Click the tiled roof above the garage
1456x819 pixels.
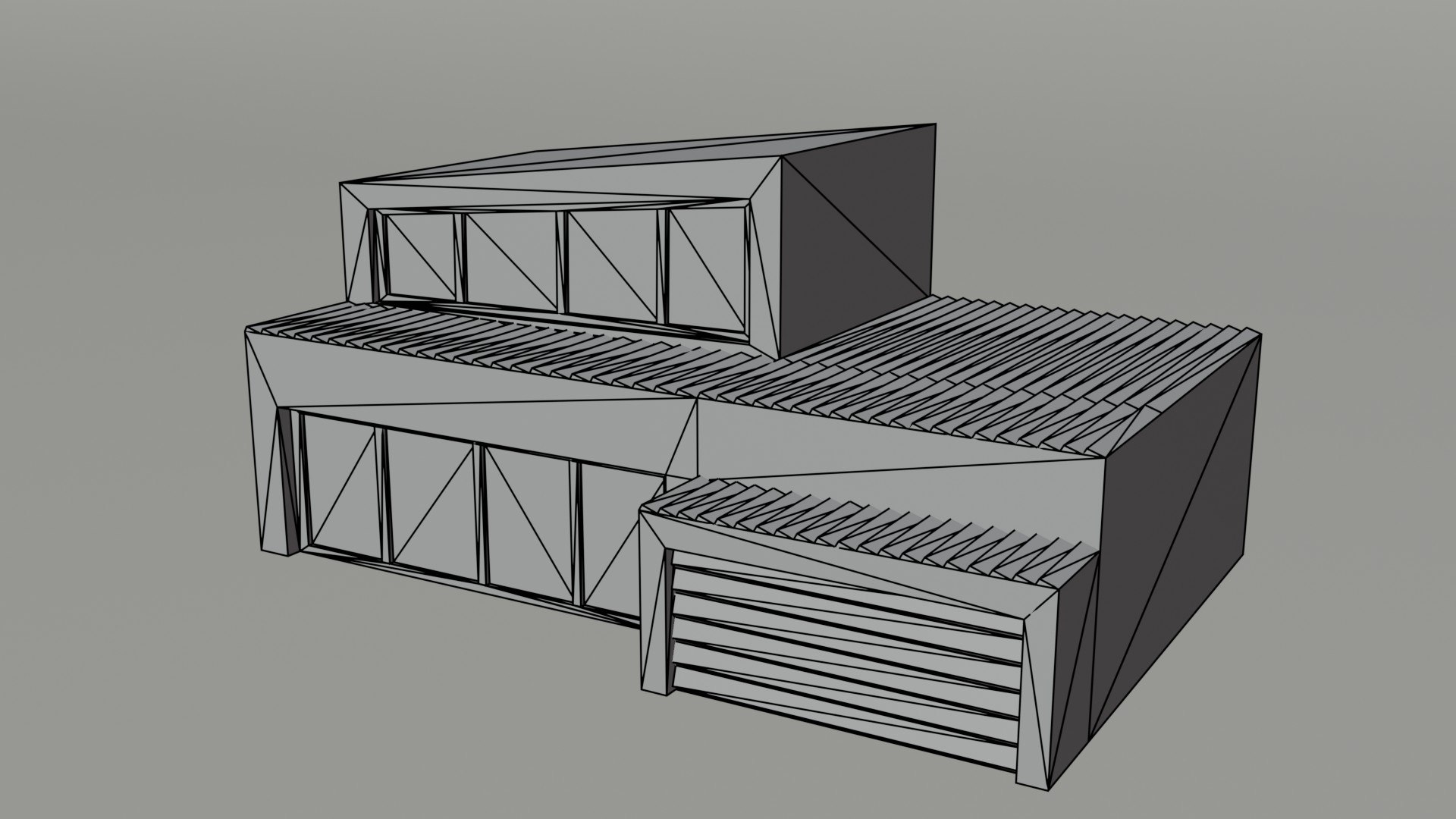872,523
